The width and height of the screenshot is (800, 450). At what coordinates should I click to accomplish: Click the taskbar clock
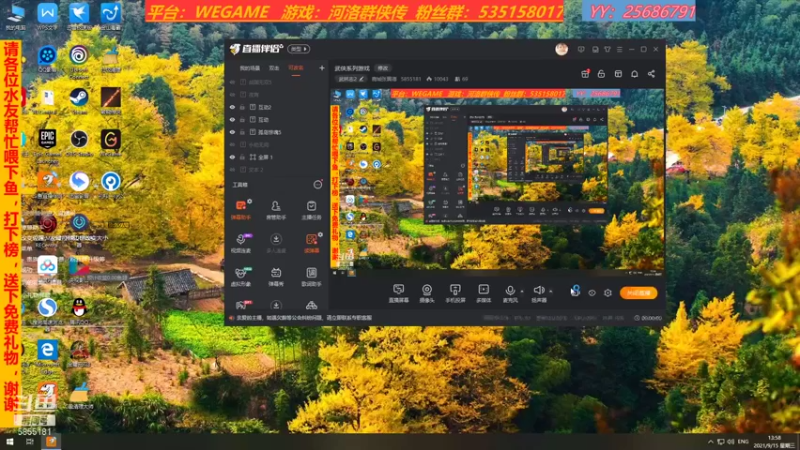(x=776, y=442)
